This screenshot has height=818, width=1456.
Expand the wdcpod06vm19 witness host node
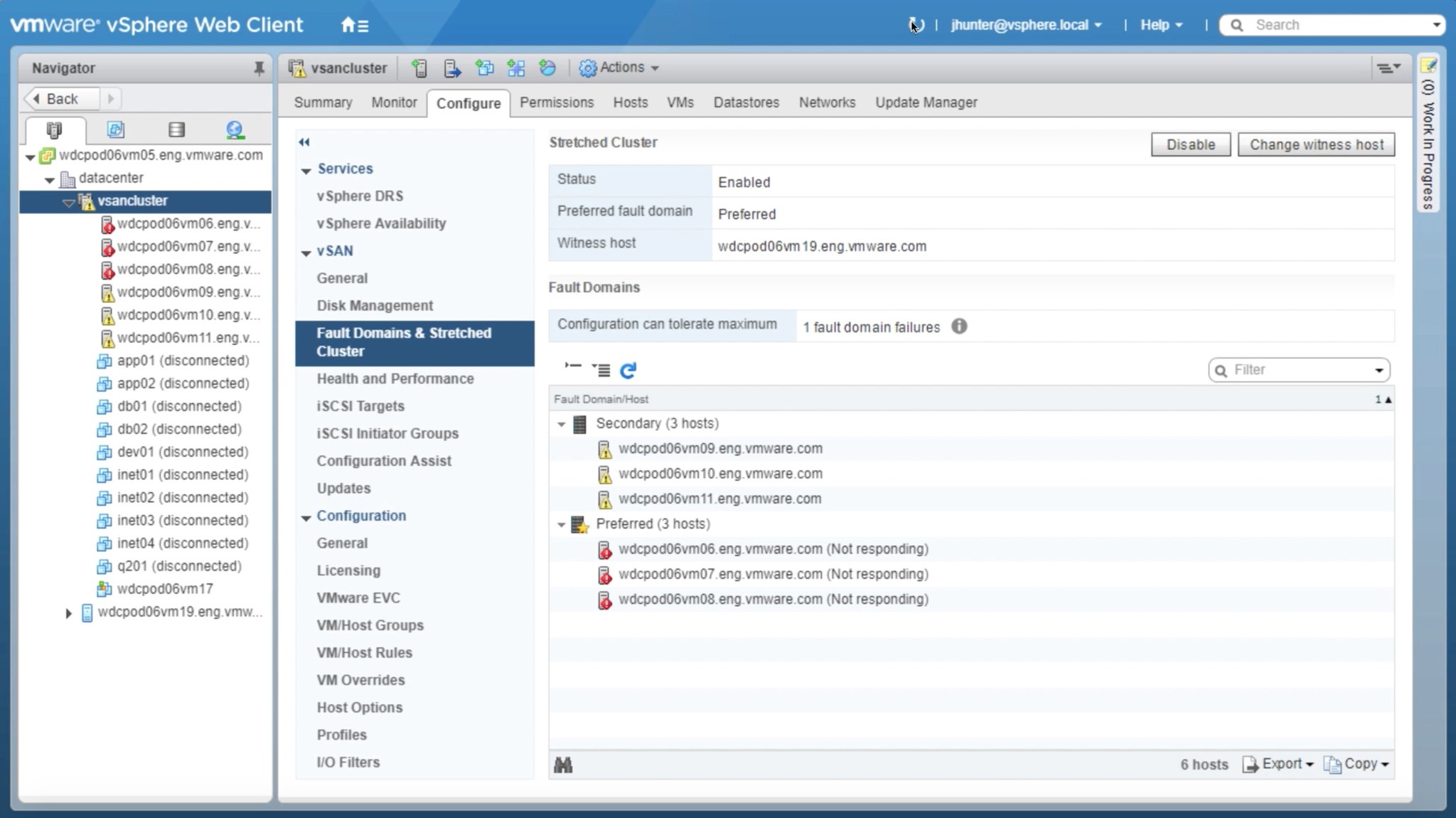(69, 612)
